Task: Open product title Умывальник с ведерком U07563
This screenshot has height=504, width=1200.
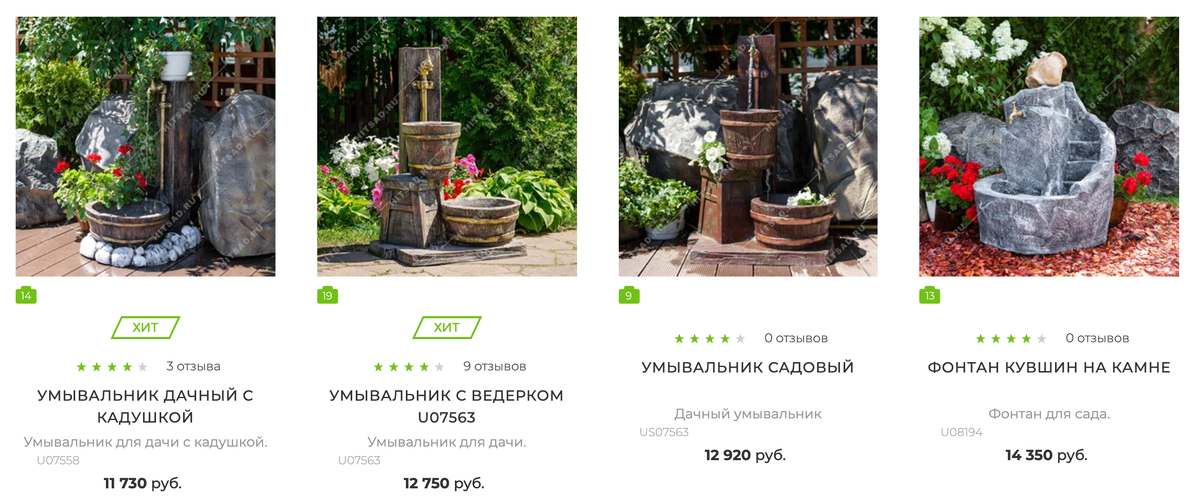Action: tap(447, 406)
